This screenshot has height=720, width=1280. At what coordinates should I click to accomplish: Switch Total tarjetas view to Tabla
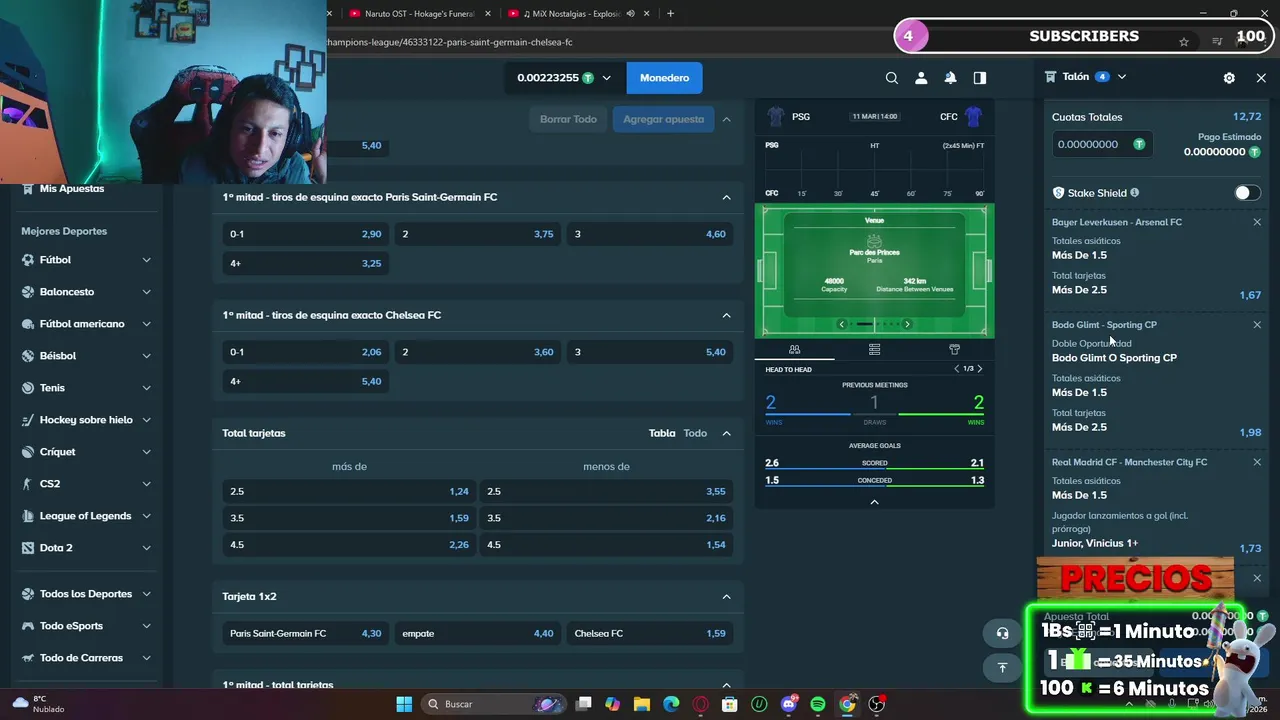pyautogui.click(x=662, y=433)
